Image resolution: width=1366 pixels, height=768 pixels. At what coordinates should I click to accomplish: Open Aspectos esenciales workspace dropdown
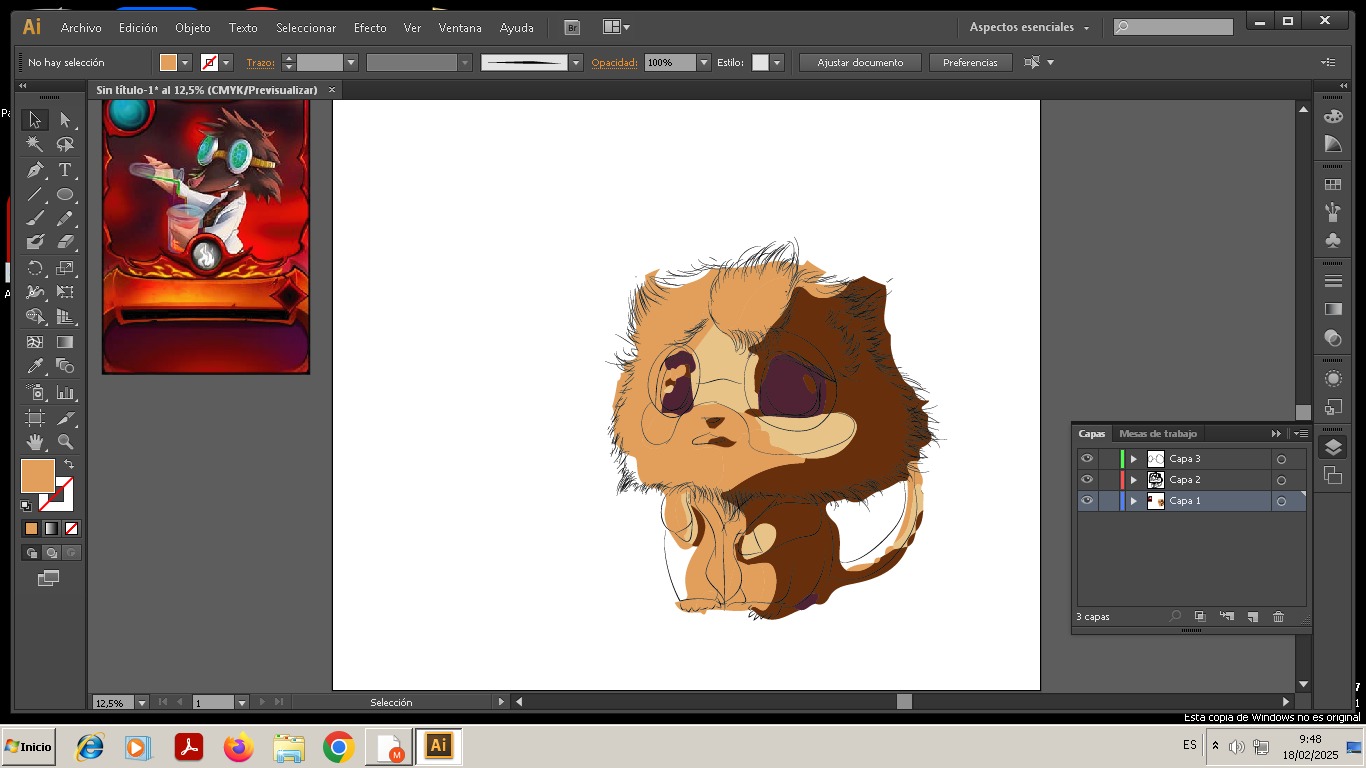click(1029, 28)
